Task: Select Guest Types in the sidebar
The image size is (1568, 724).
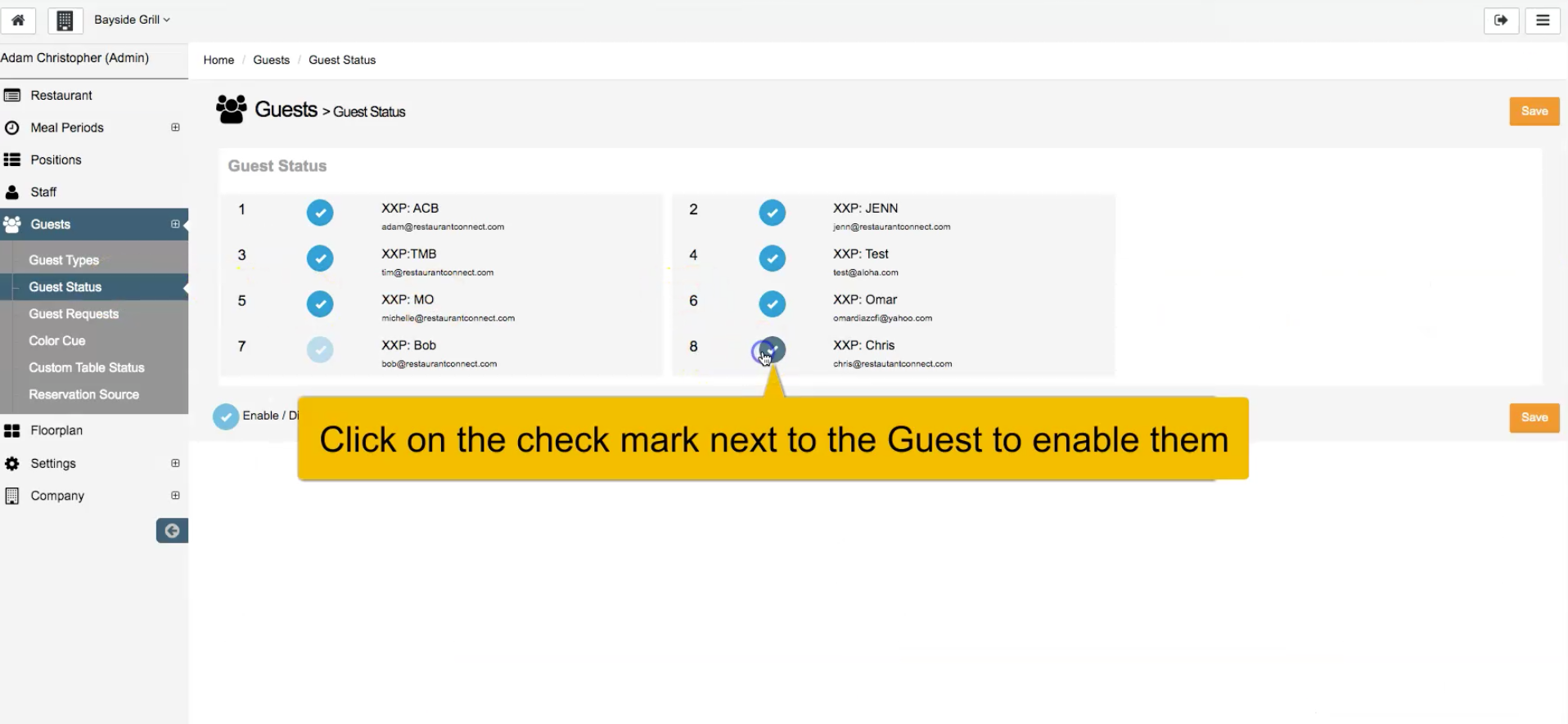Action: tap(64, 260)
